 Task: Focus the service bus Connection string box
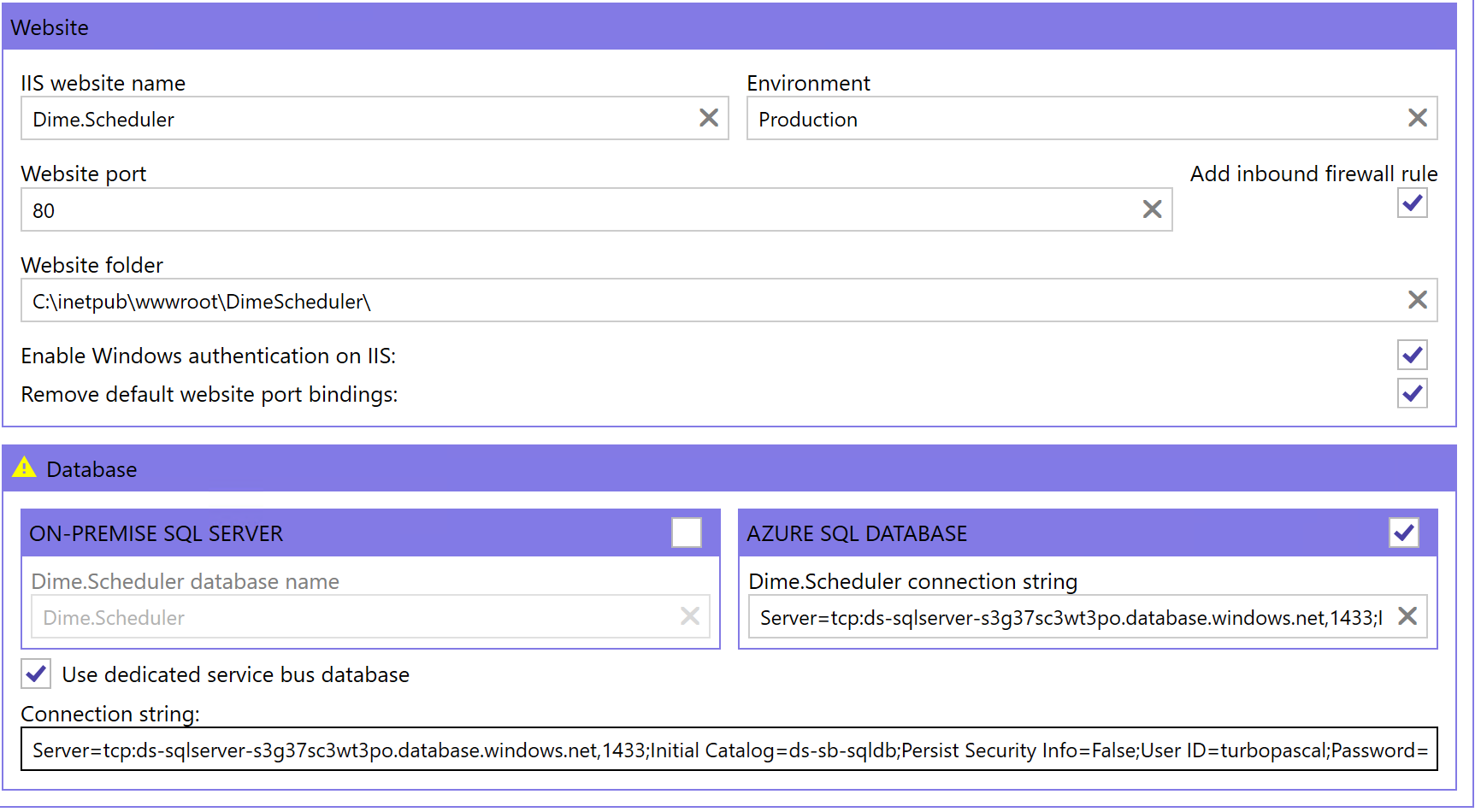729,750
